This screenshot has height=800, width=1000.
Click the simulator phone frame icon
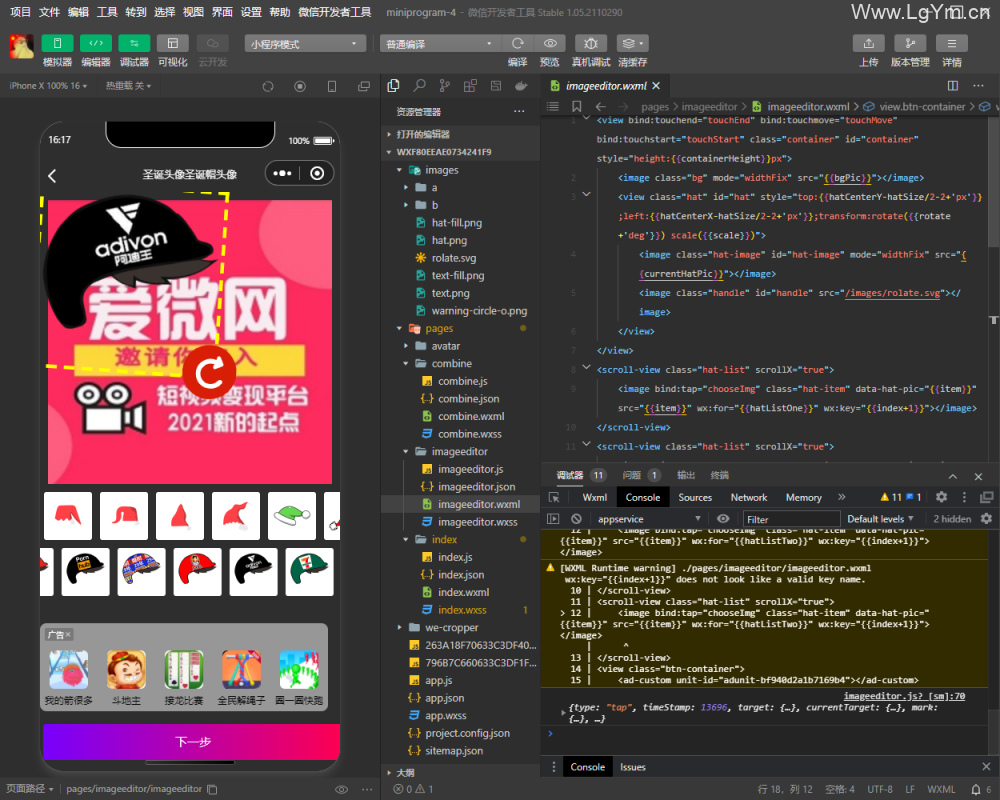pyautogui.click(x=332, y=86)
